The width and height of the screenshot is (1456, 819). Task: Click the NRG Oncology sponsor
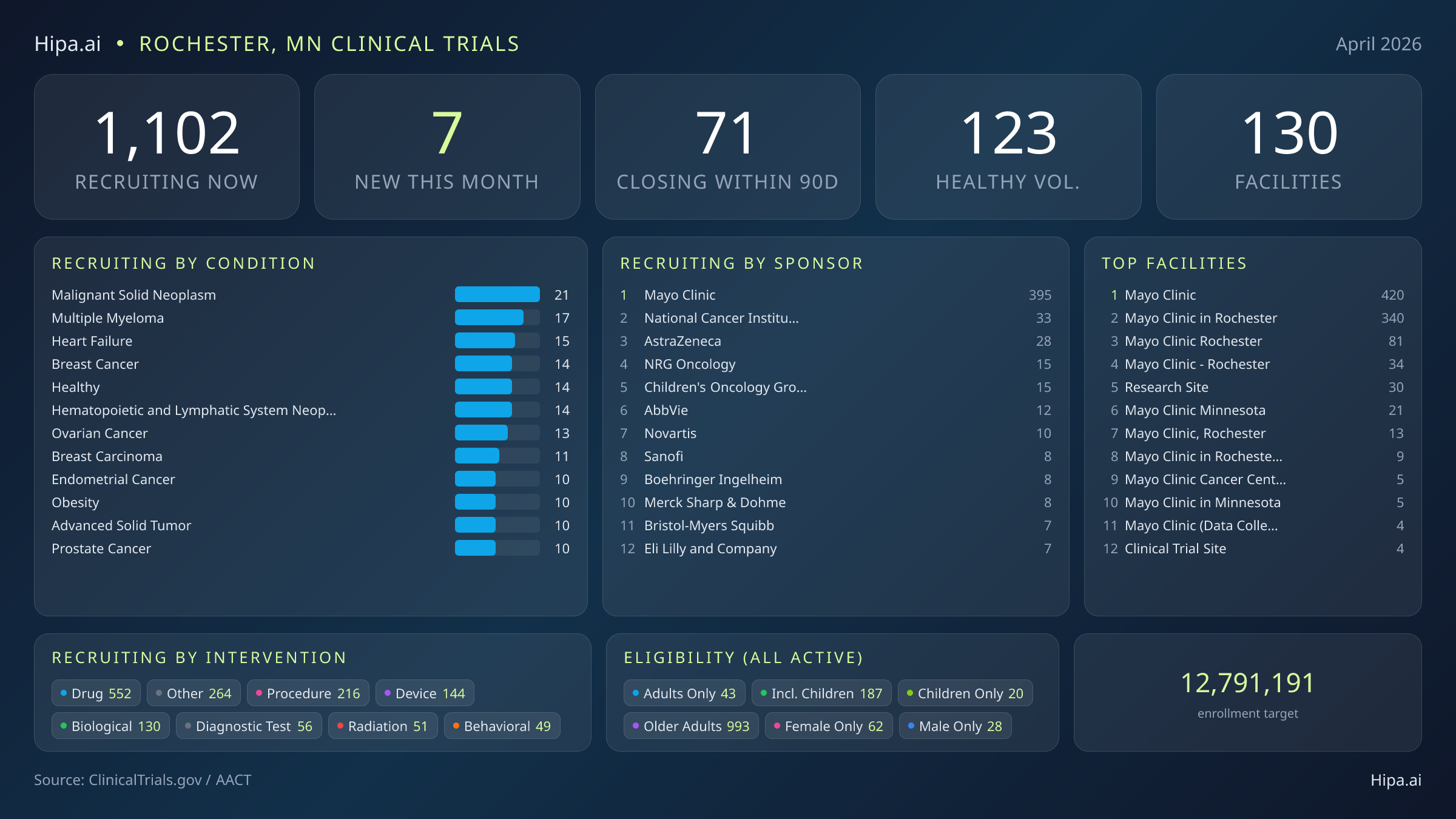835,363
